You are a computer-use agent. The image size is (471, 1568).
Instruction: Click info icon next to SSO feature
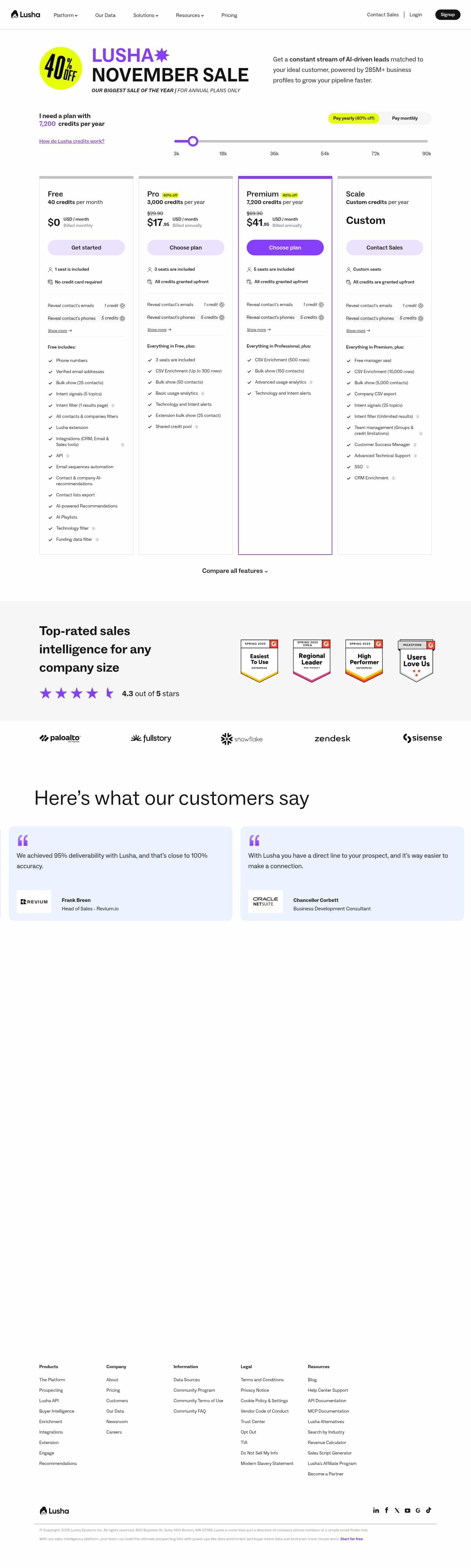(x=368, y=467)
